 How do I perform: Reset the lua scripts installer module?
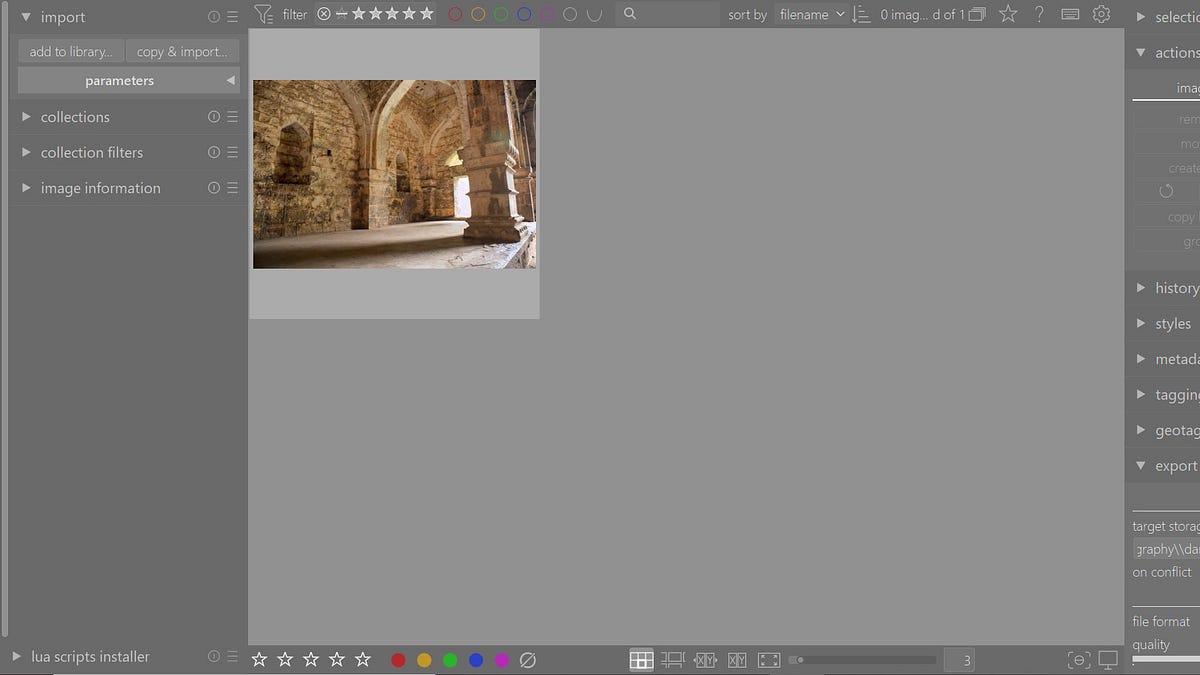214,656
